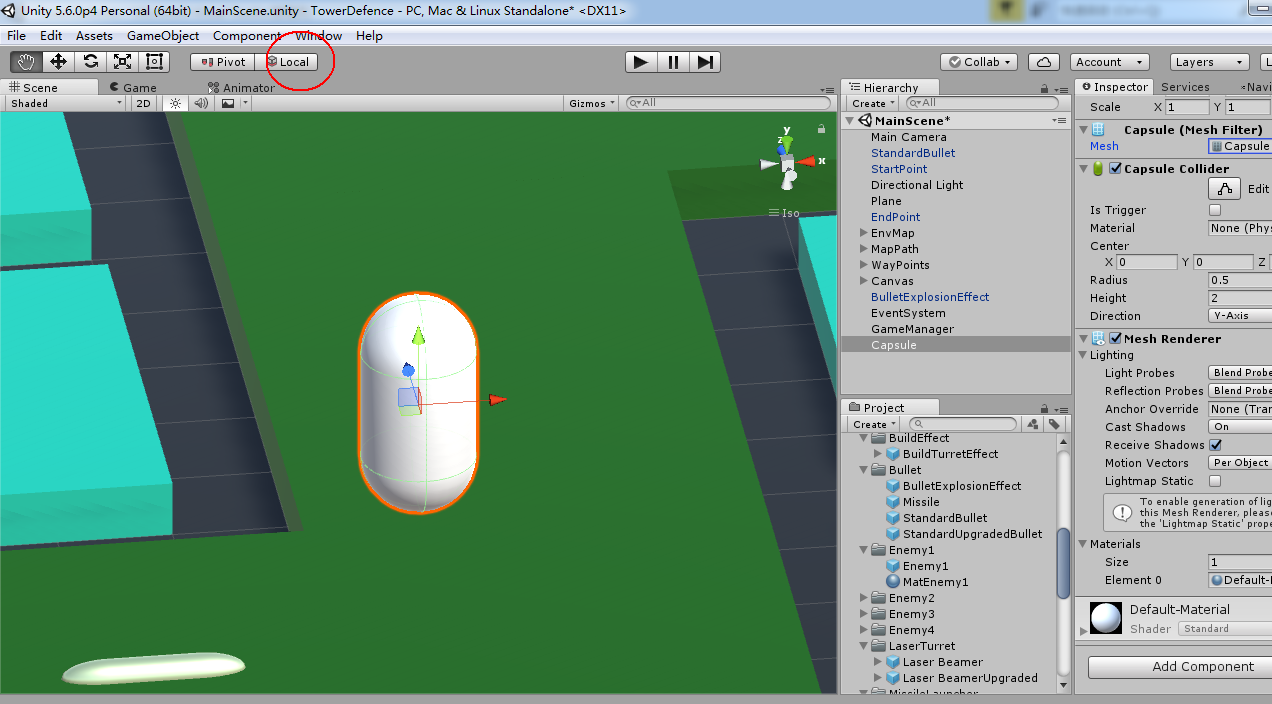Open the GameObject menu
Image resolution: width=1272 pixels, height=704 pixels.
tap(163, 35)
